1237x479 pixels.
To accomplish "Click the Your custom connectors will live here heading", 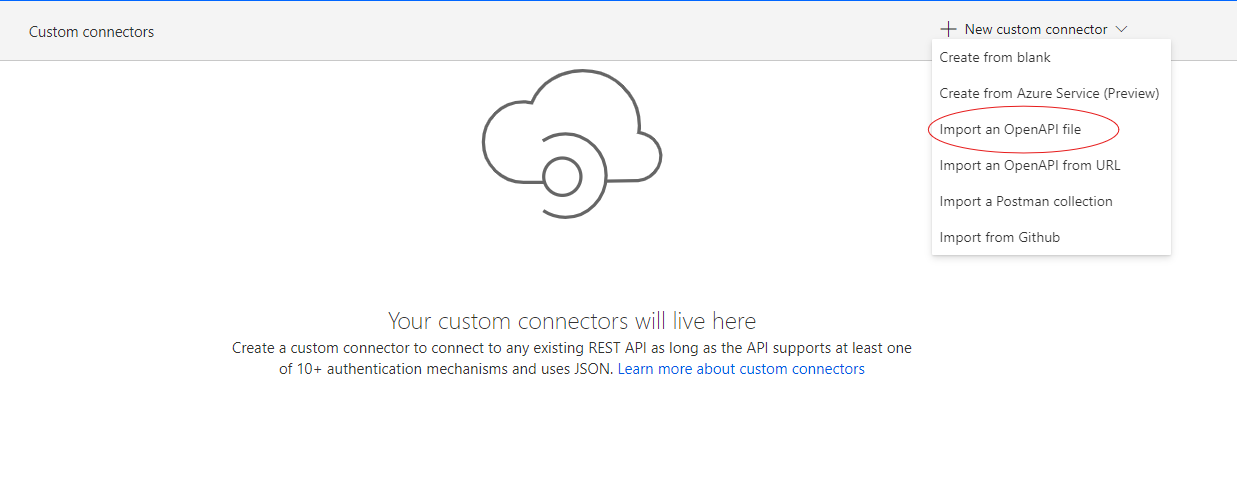I will click(572, 321).
